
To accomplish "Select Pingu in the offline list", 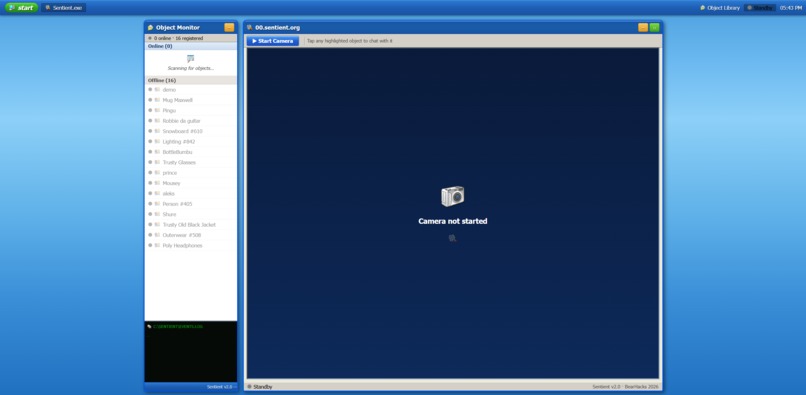I will (x=191, y=111).
